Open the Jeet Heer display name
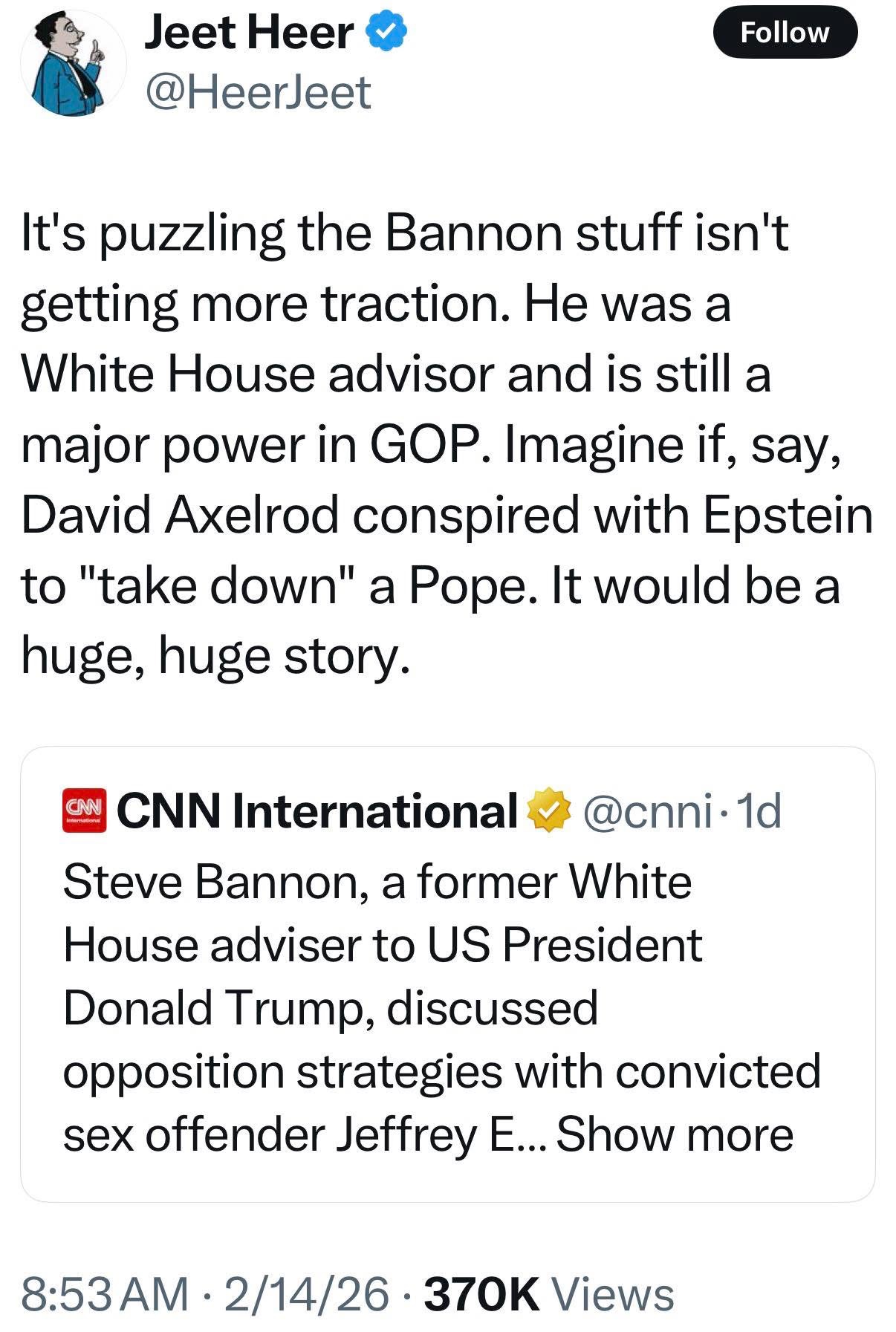The height and width of the screenshot is (1332, 896). click(249, 33)
